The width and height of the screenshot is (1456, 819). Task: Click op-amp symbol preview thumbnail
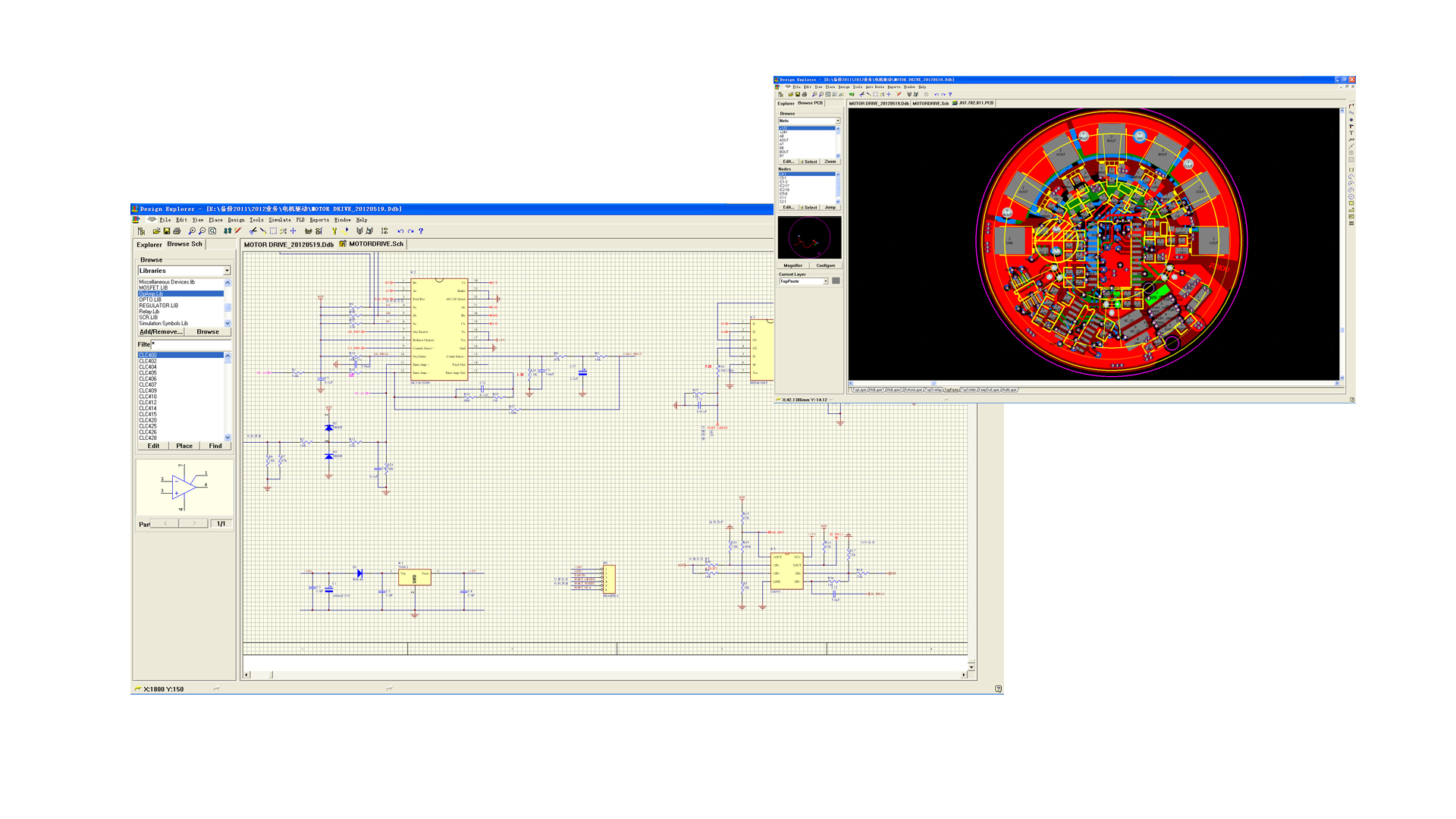tap(184, 487)
